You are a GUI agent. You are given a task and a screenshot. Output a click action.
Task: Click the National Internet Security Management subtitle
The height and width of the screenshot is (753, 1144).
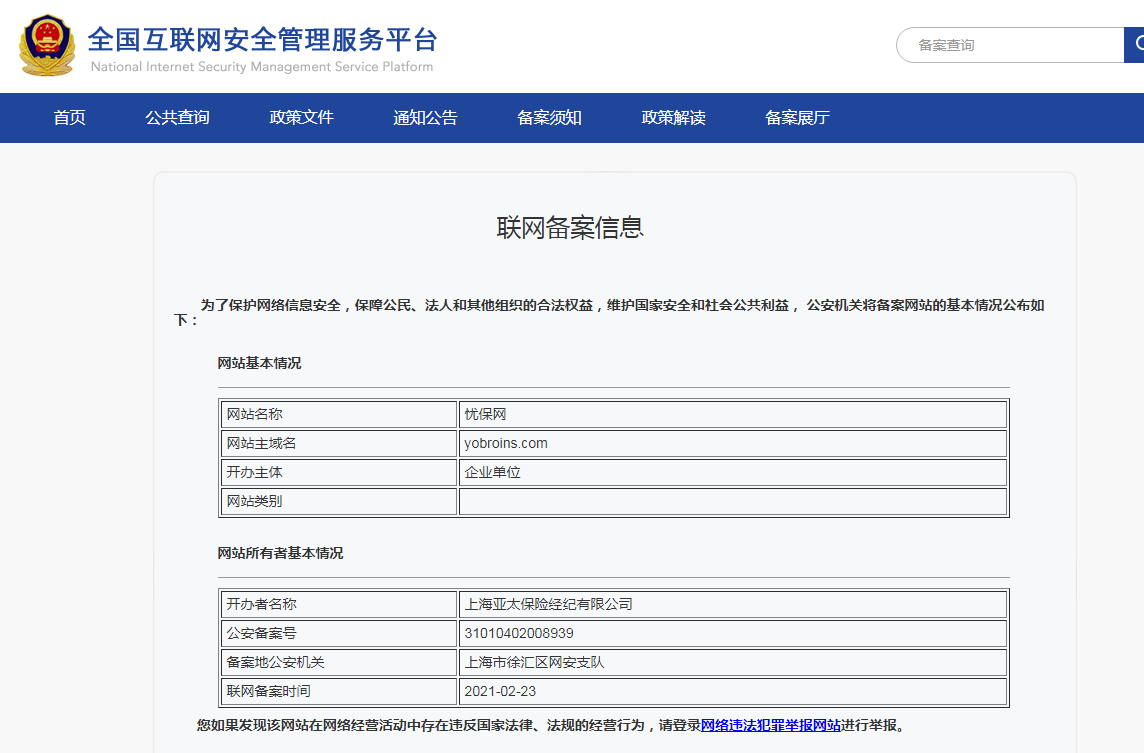(x=262, y=66)
